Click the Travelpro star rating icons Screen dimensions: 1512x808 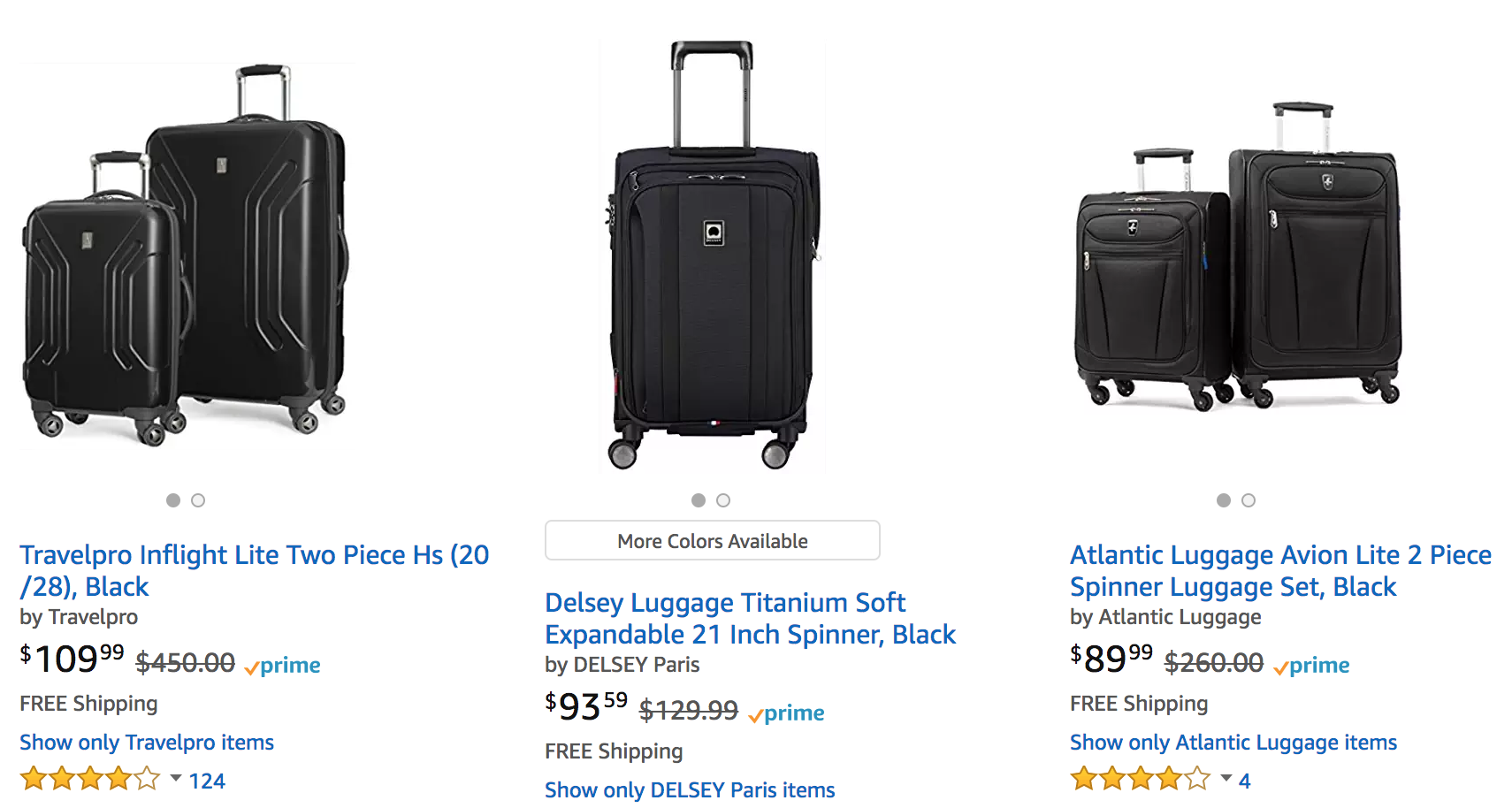pyautogui.click(x=89, y=780)
